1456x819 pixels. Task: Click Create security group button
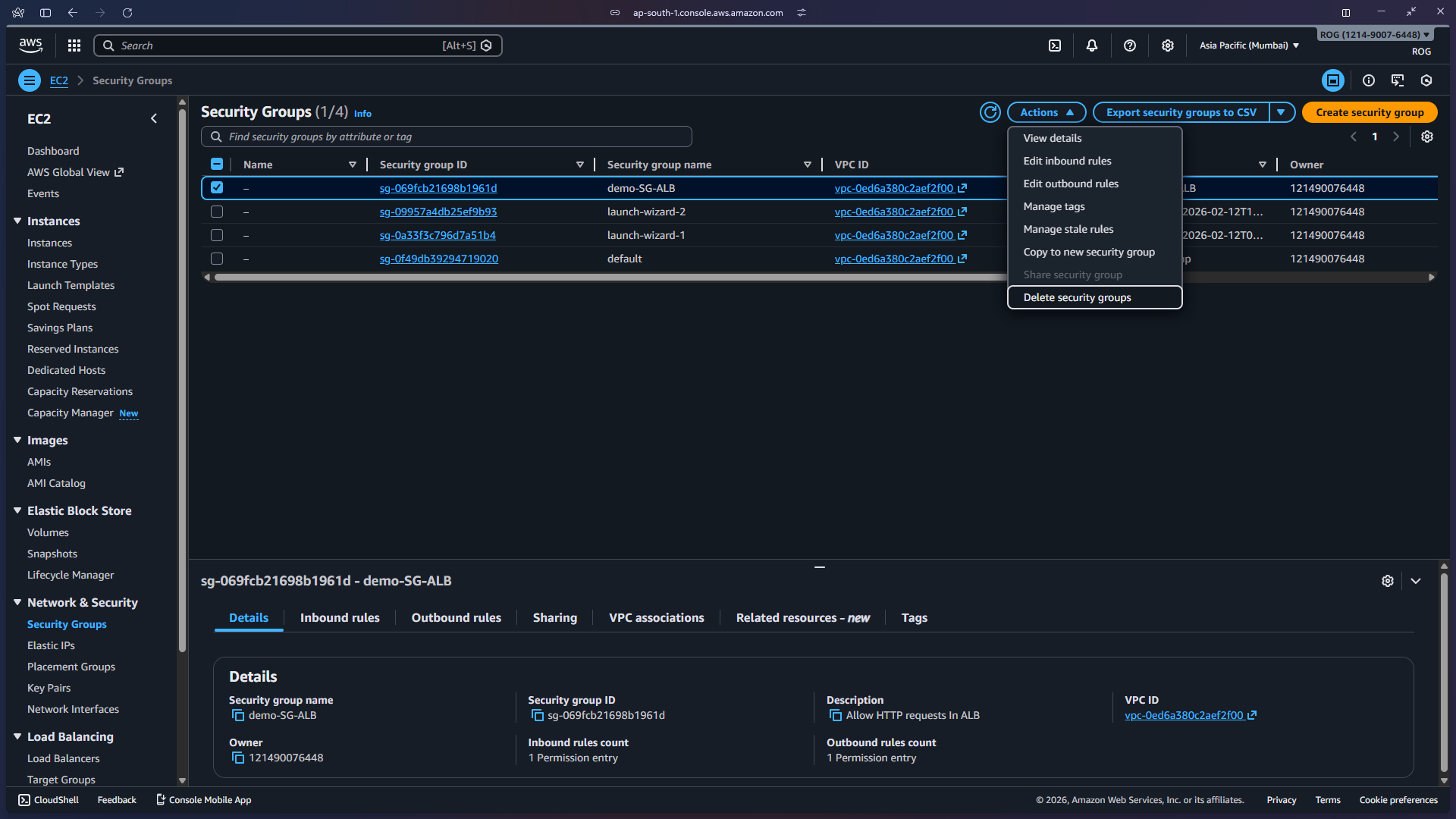[1369, 112]
